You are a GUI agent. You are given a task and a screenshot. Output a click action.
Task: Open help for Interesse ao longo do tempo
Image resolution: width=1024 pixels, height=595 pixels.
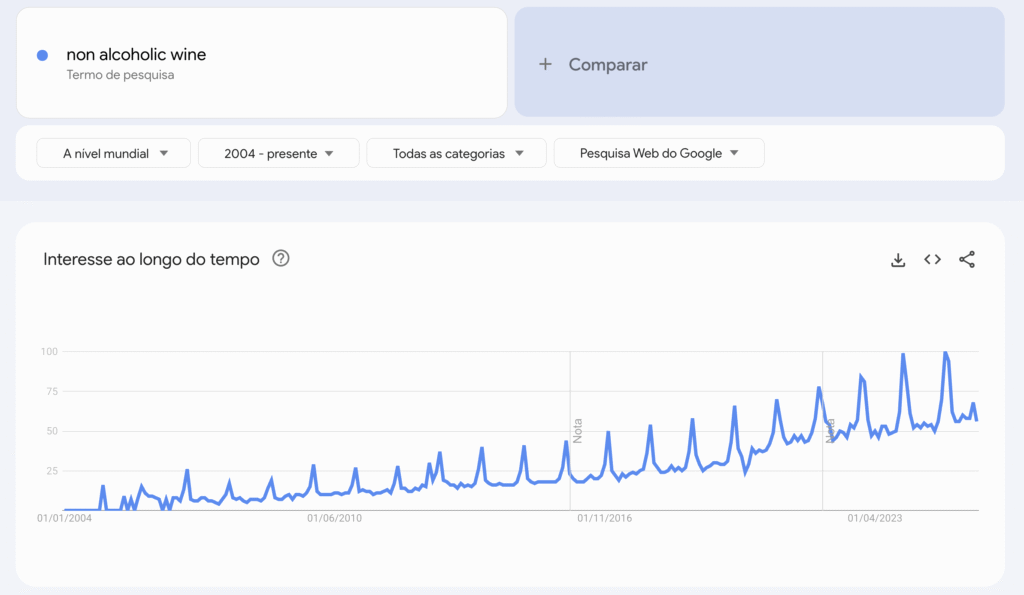coord(281,259)
